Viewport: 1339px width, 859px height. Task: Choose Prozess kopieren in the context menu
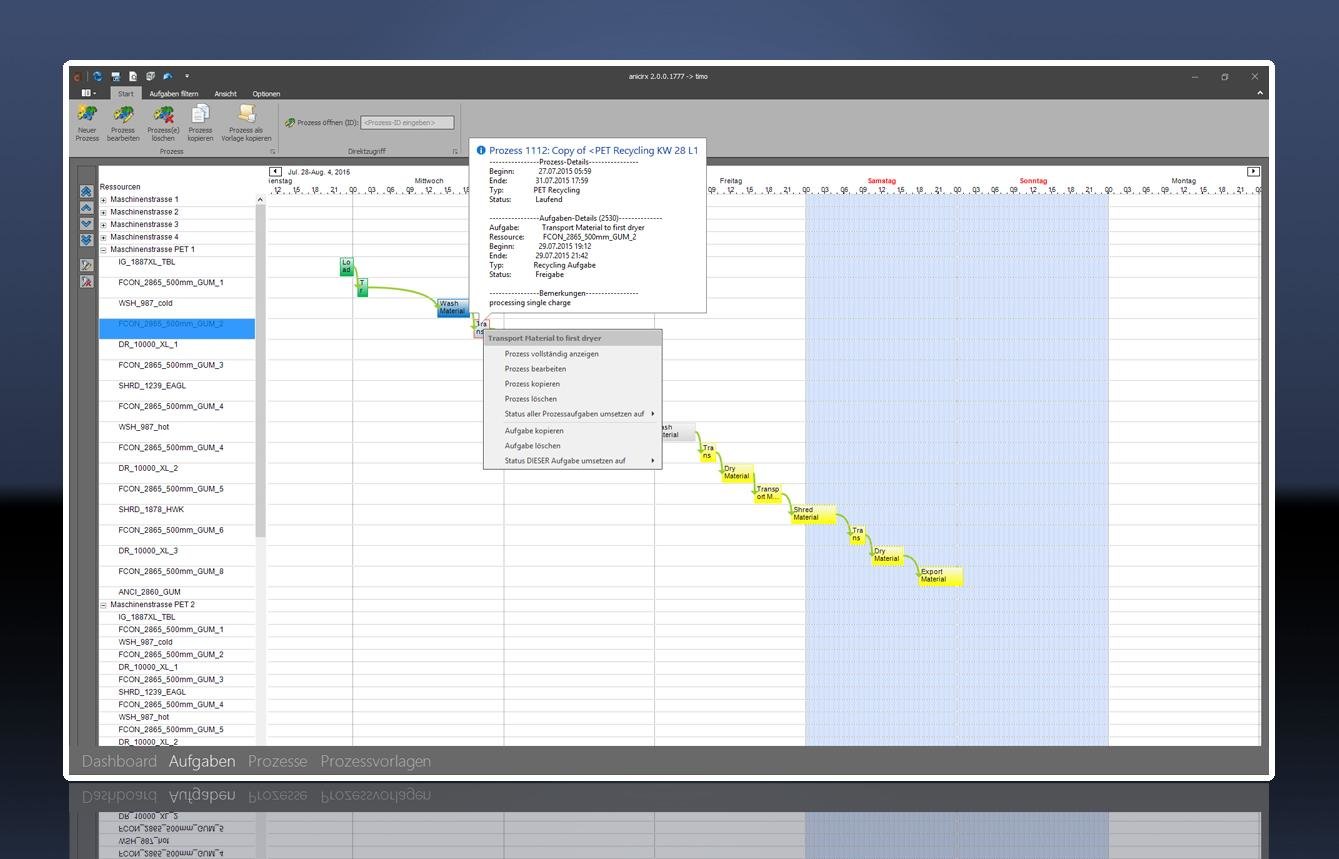[573, 384]
